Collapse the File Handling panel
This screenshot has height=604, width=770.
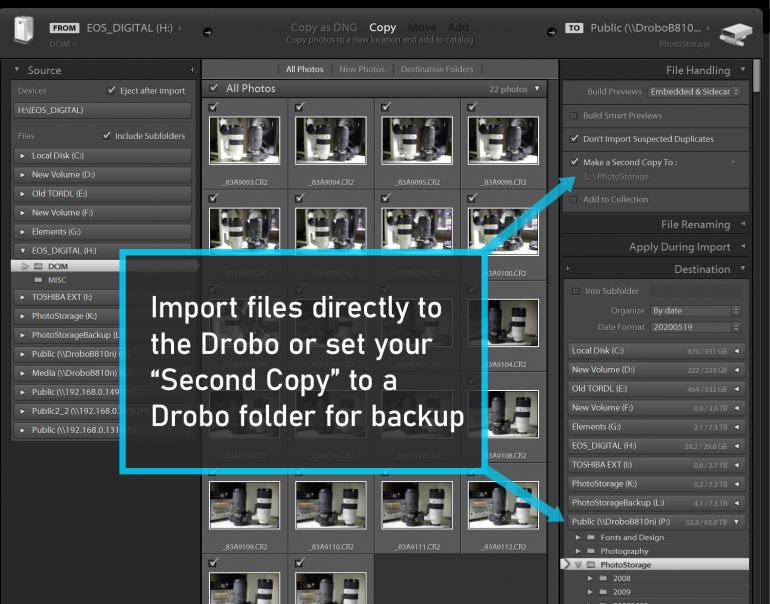[x=743, y=69]
